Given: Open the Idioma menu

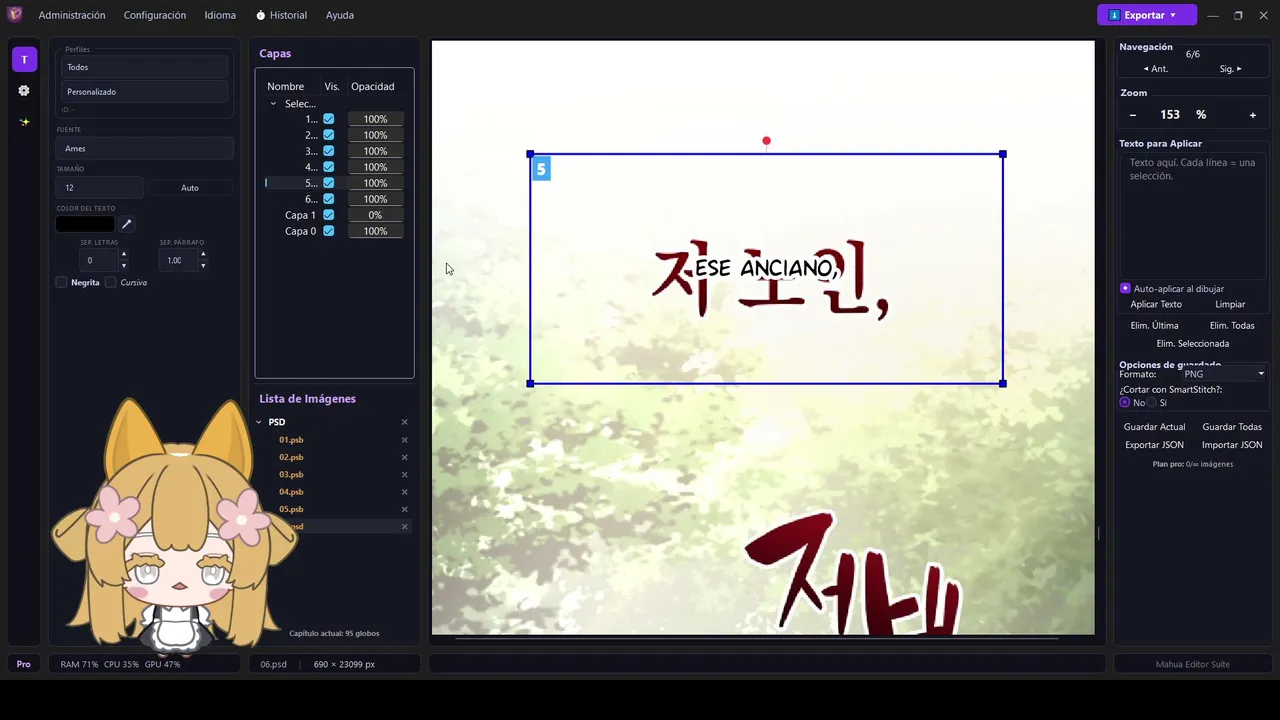Looking at the screenshot, I should (x=220, y=15).
